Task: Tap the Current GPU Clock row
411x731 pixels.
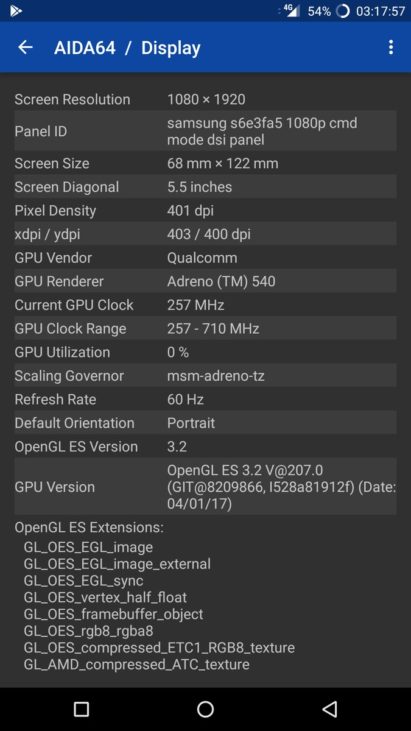Action: tap(205, 305)
